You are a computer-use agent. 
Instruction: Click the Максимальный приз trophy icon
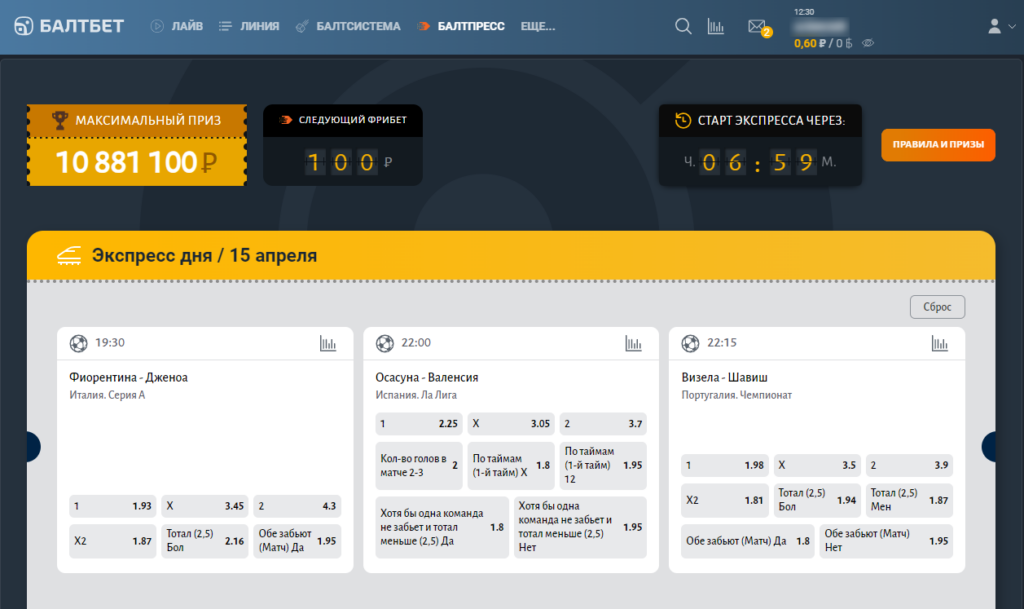(60, 120)
